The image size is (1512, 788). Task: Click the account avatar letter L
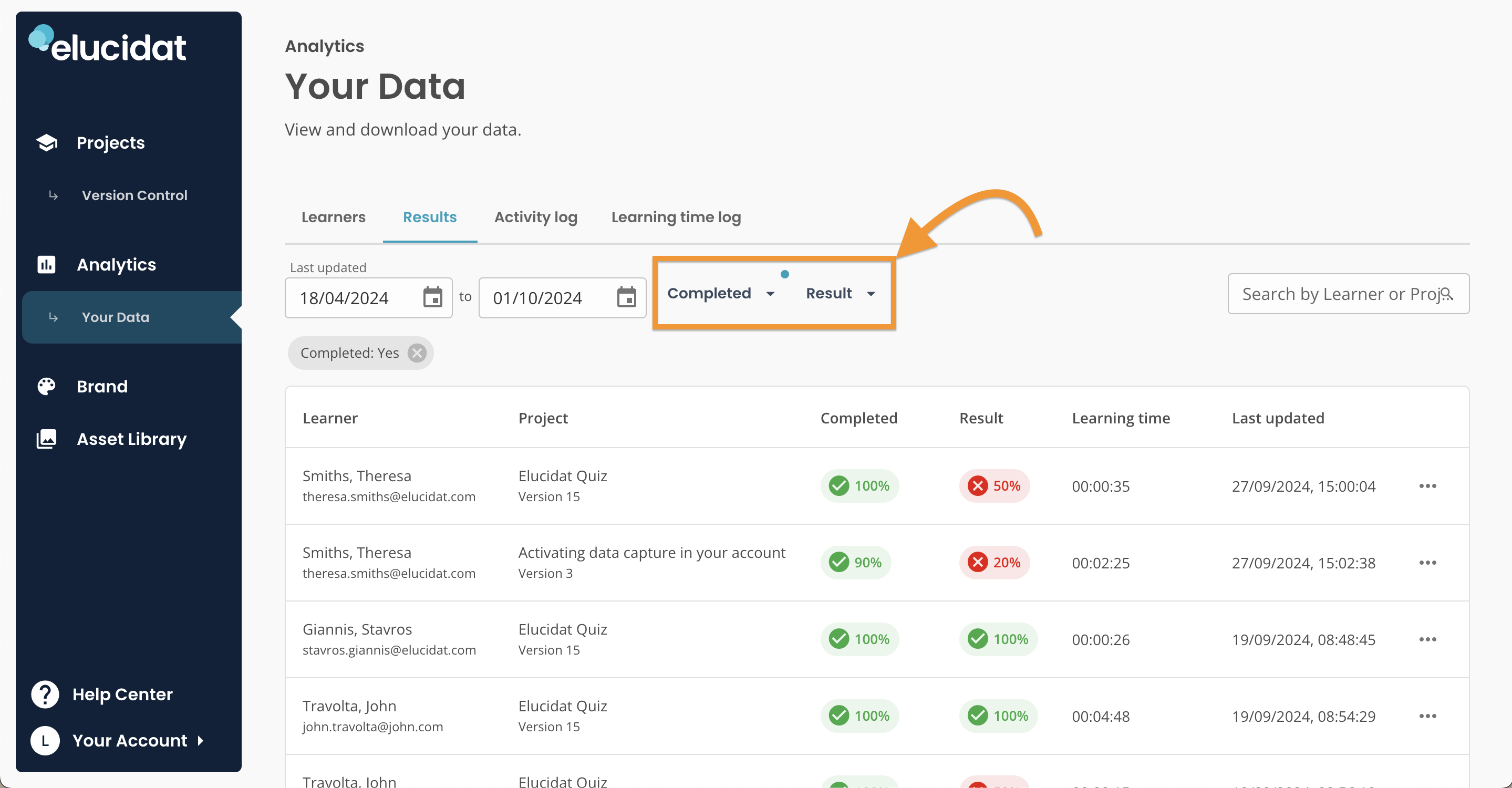[45, 741]
